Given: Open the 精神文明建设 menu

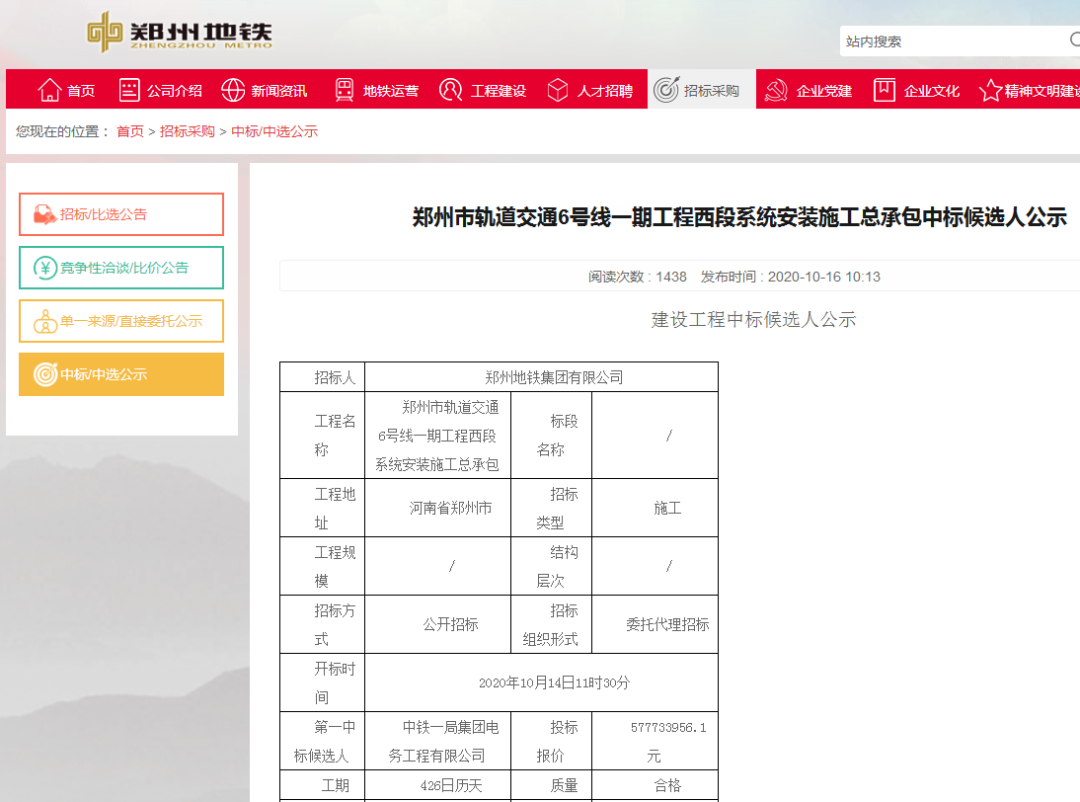Looking at the screenshot, I should point(1029,90).
